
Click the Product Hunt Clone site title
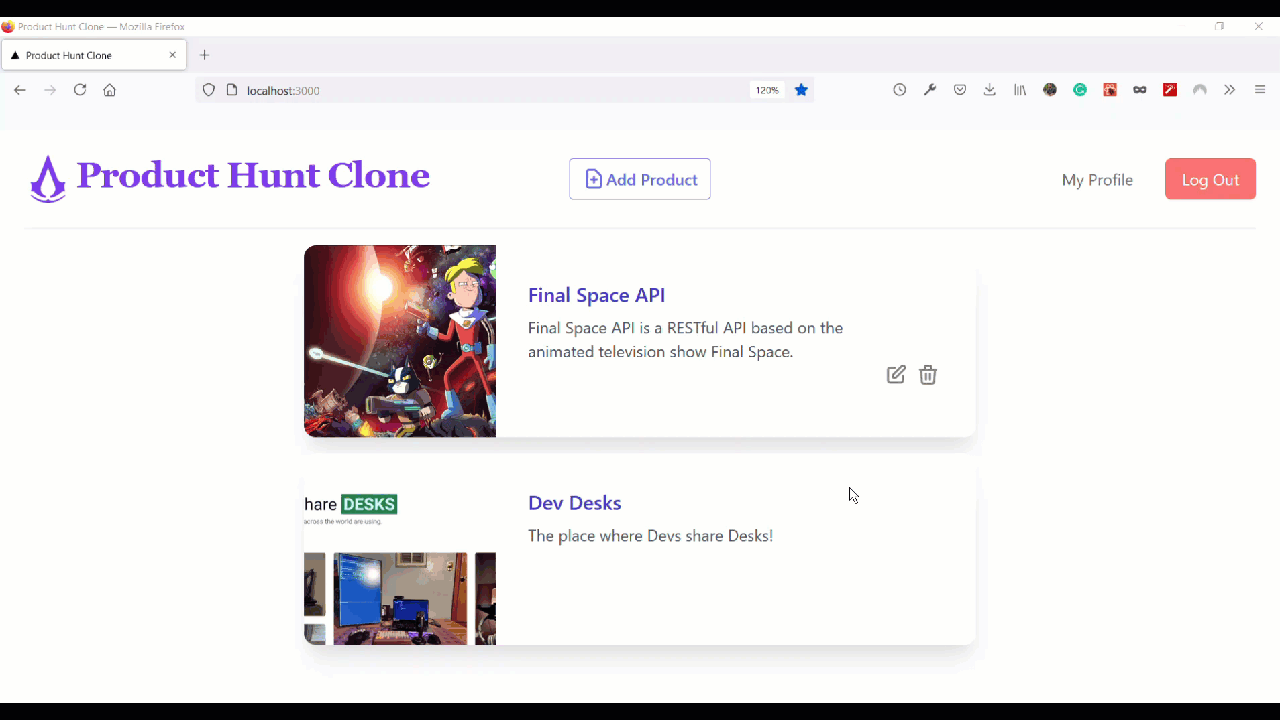pos(253,175)
